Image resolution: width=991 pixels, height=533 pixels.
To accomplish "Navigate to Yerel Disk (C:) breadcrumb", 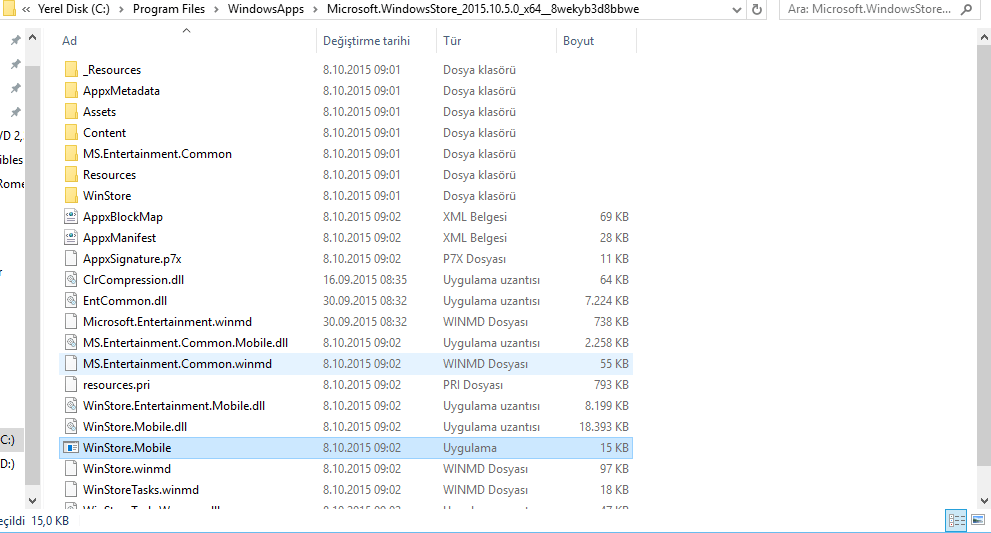I will (x=73, y=9).
